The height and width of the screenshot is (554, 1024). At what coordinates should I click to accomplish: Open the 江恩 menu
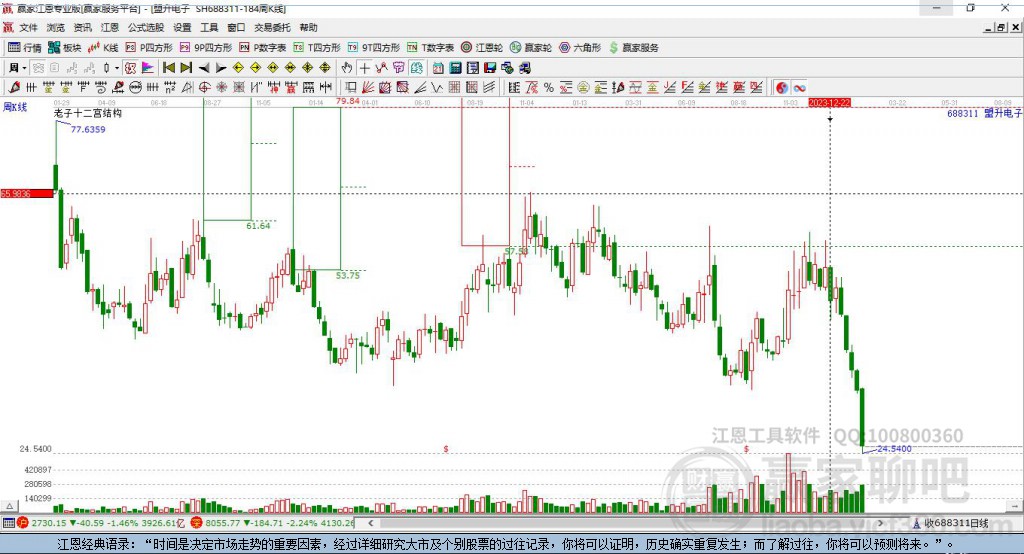[x=110, y=27]
